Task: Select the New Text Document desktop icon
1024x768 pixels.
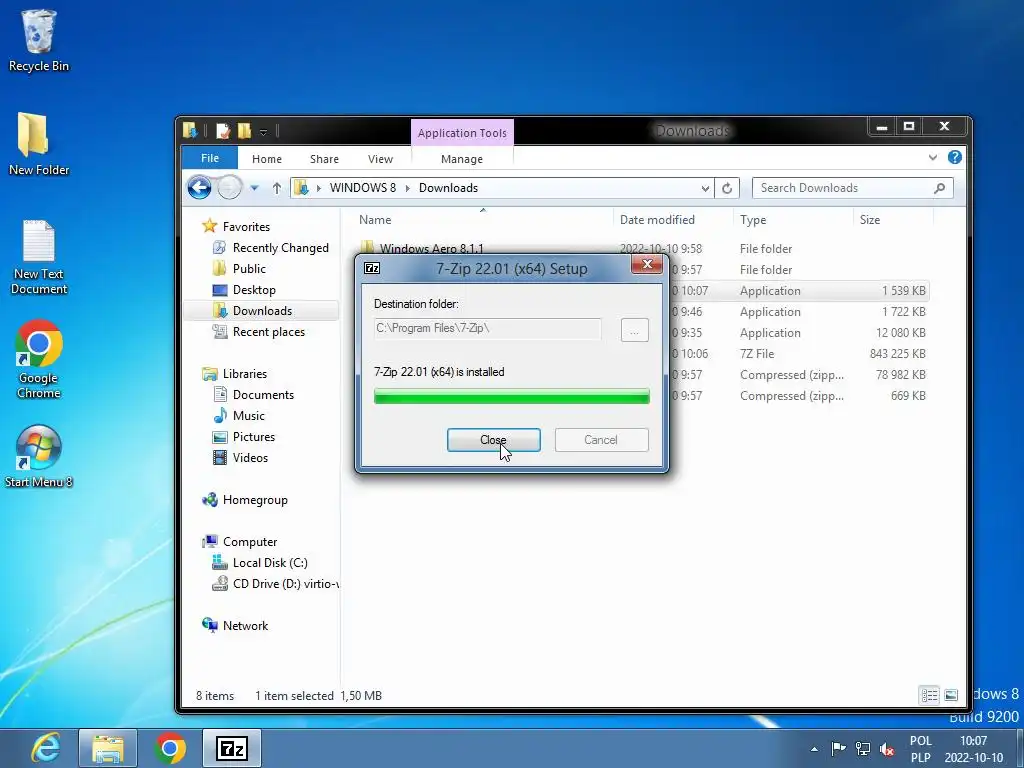Action: (x=39, y=257)
